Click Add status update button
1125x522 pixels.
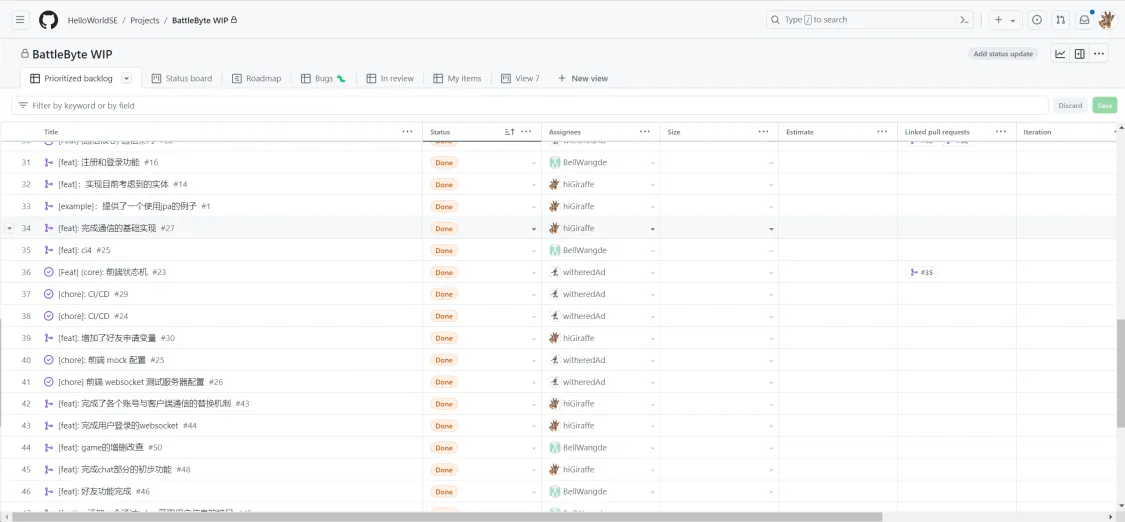pyautogui.click(x=1003, y=54)
